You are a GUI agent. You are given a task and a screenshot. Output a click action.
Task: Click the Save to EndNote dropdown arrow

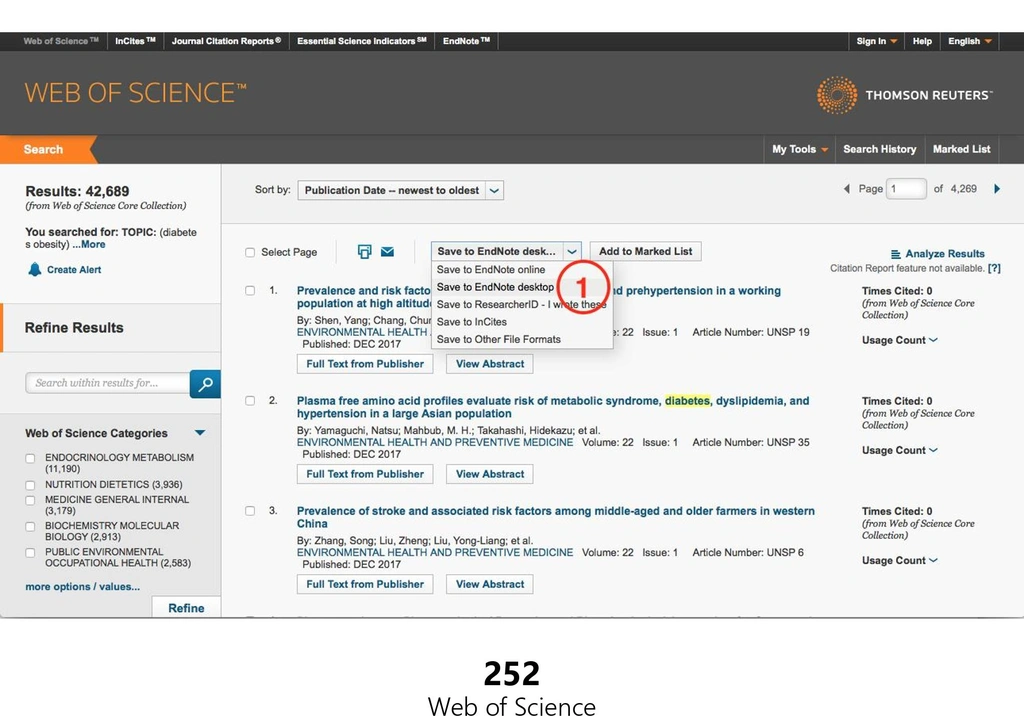(x=571, y=251)
